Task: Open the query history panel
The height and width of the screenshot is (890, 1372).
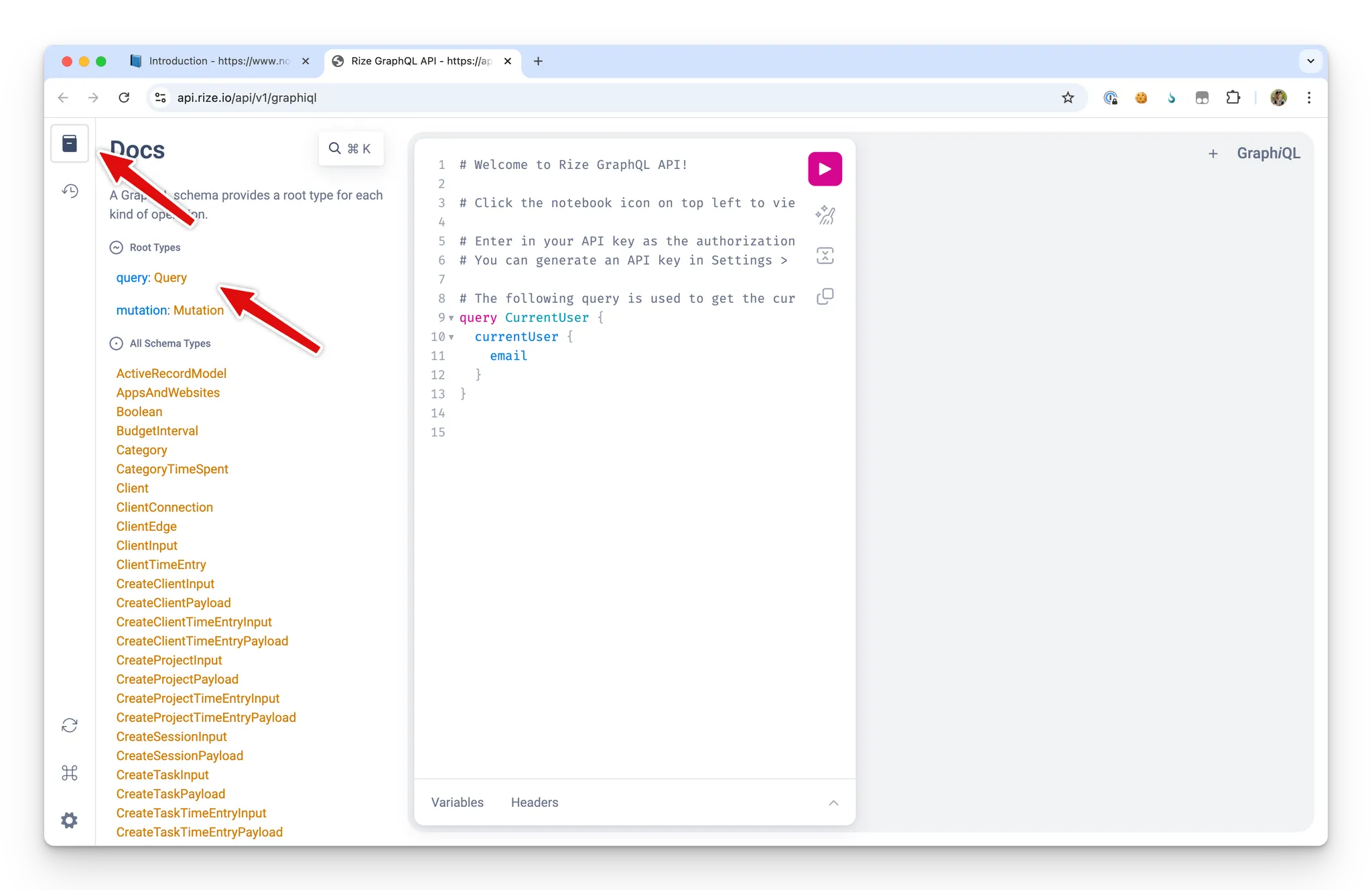Action: (x=70, y=191)
